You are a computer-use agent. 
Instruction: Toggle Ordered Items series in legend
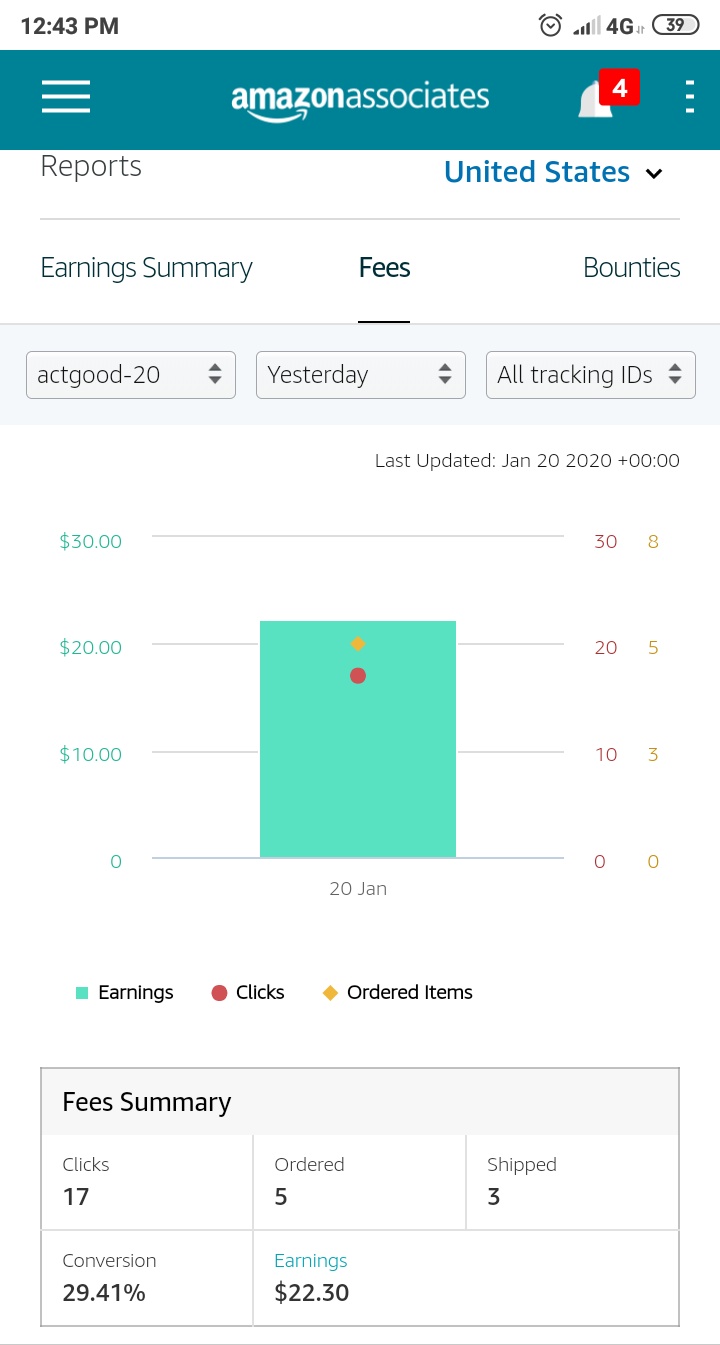pos(398,993)
